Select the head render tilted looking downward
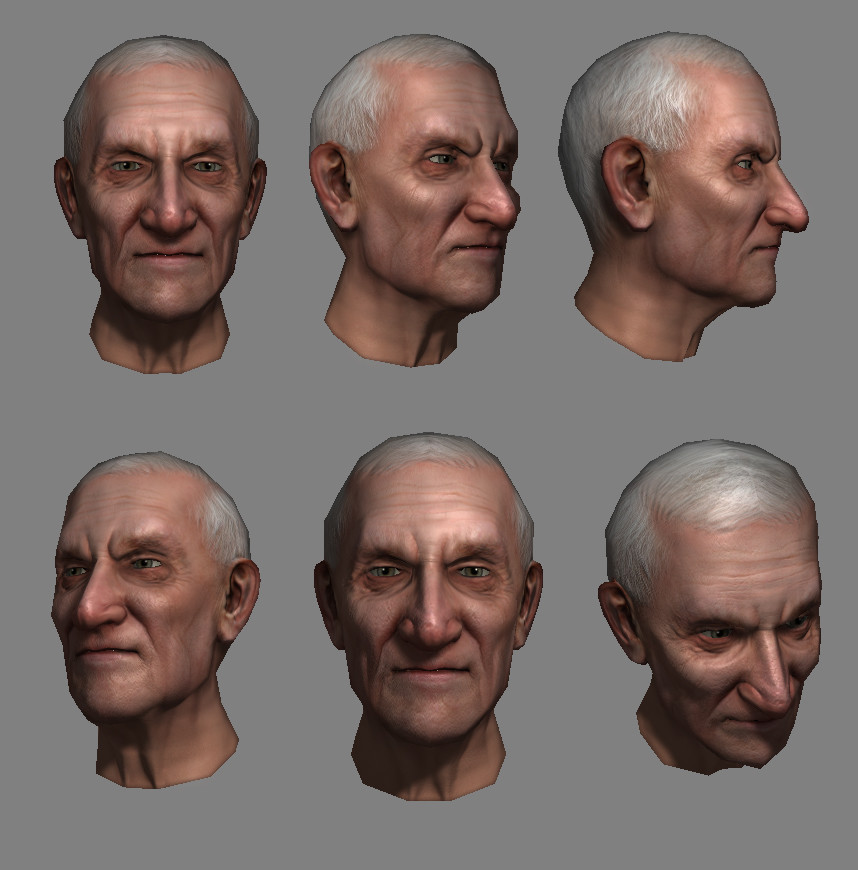This screenshot has width=858, height=870. [x=710, y=607]
